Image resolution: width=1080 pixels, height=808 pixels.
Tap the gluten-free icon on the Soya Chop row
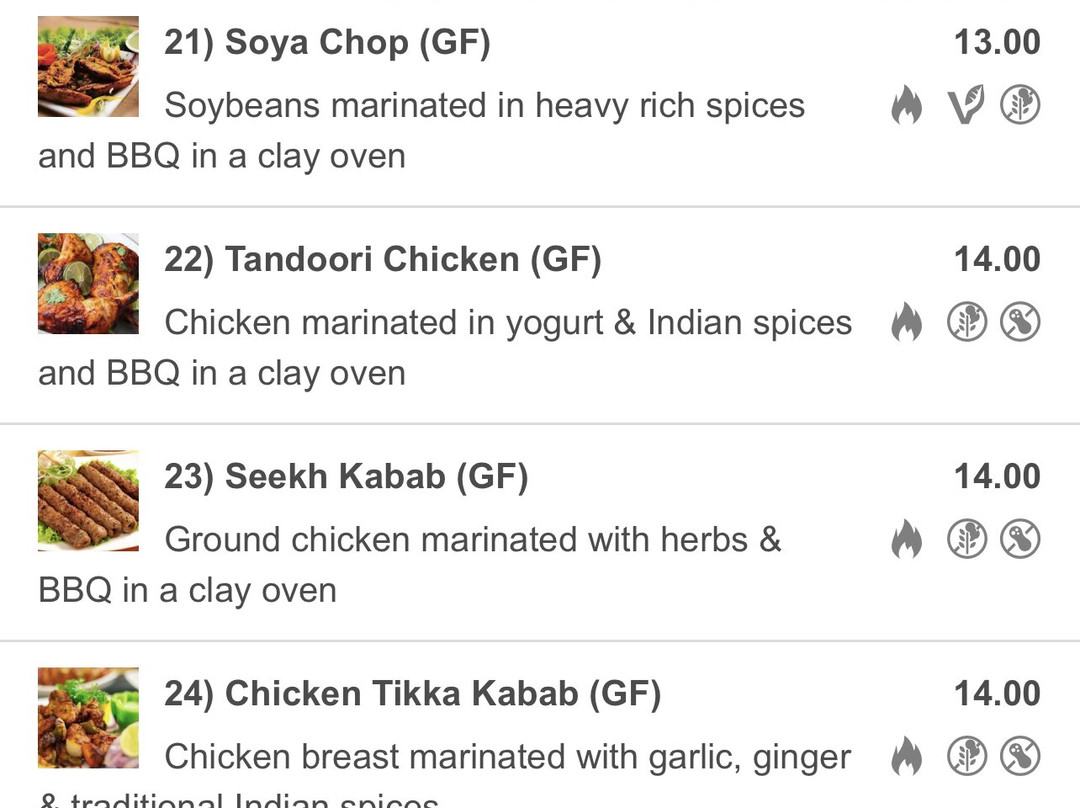tap(1020, 105)
